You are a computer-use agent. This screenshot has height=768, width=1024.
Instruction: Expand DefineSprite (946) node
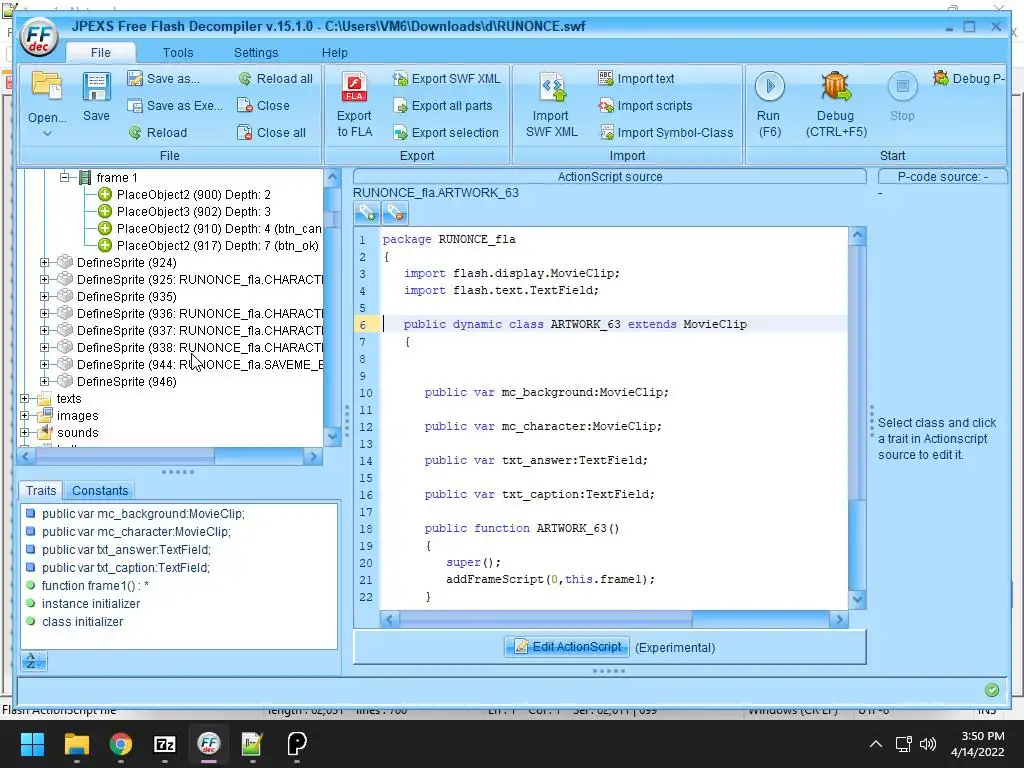click(44, 381)
